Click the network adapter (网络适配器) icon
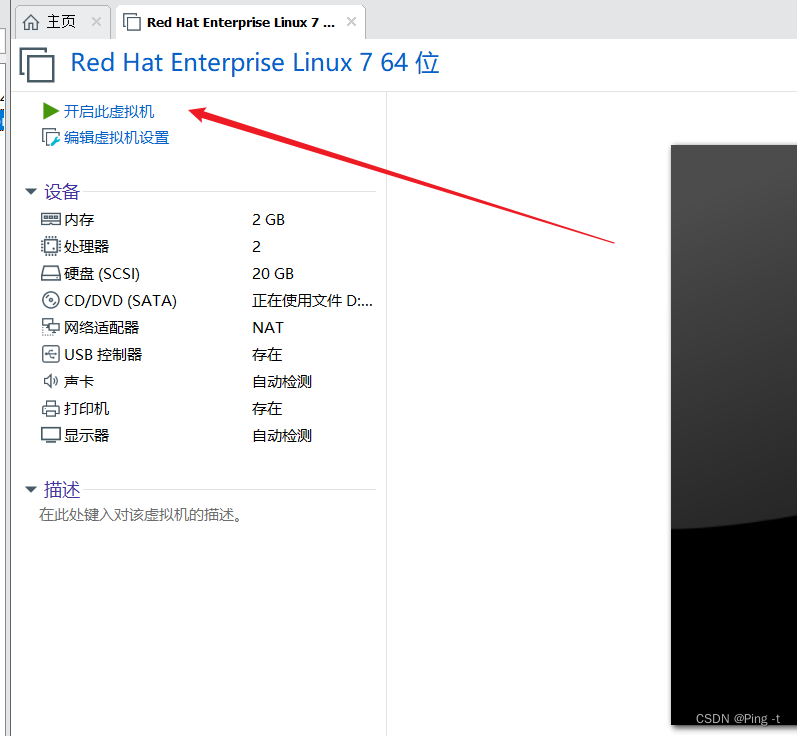The image size is (797, 736). 51,327
